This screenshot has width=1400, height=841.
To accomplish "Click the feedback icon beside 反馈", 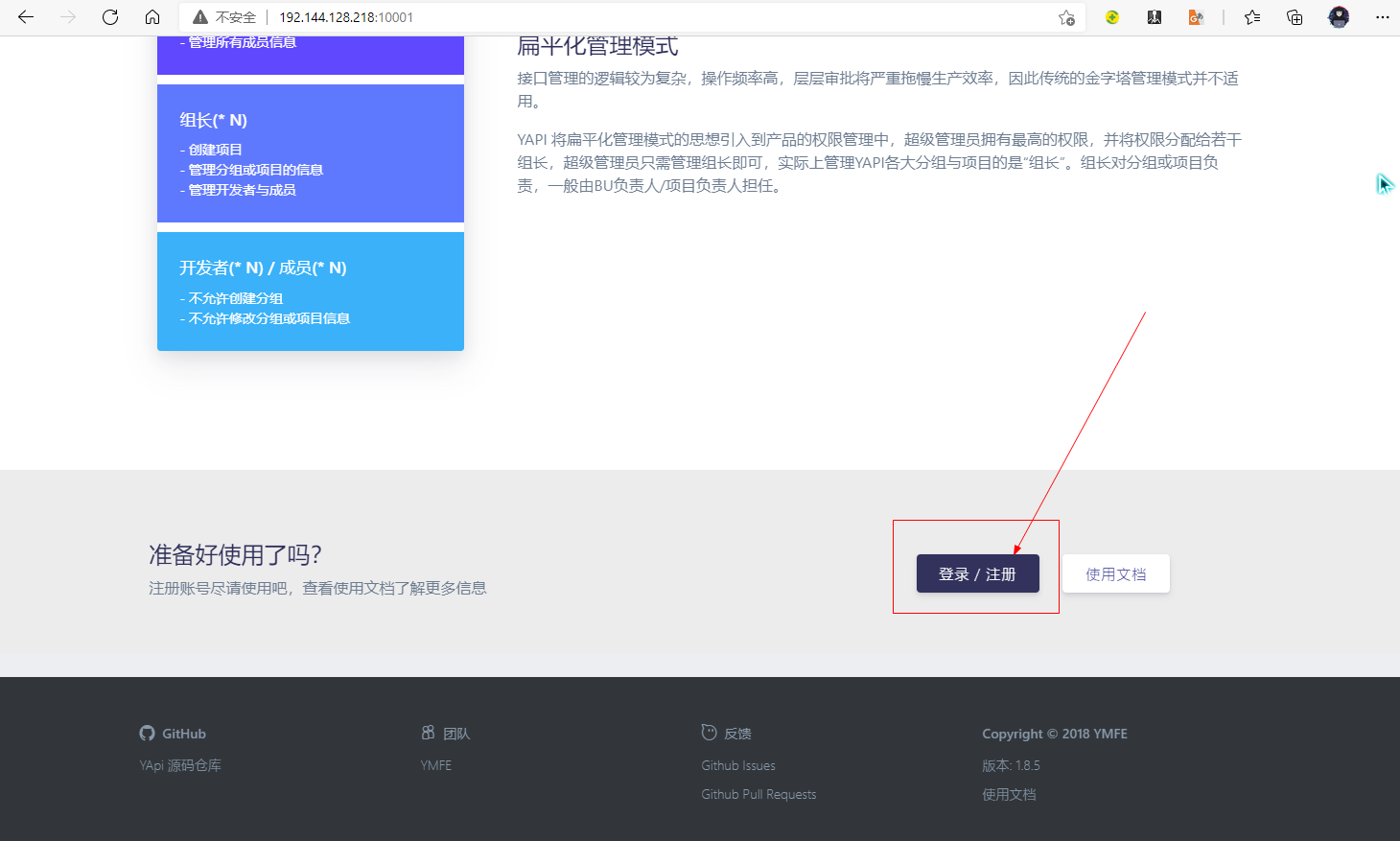I will [x=709, y=733].
